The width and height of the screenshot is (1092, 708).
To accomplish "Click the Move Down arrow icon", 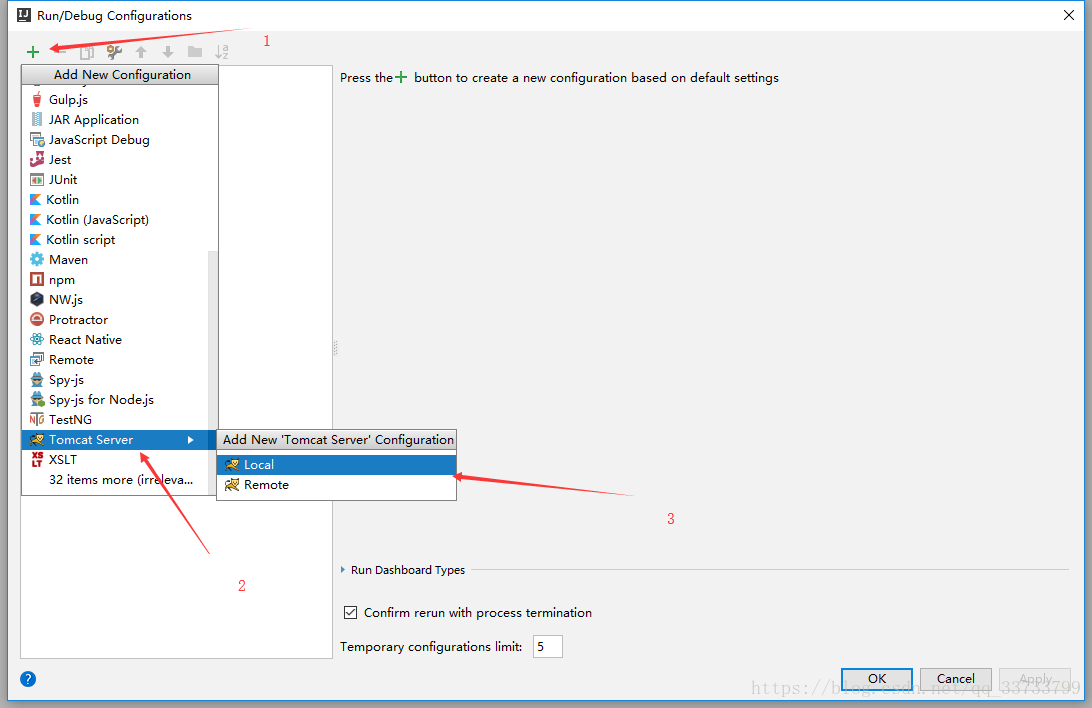I will pyautogui.click(x=168, y=52).
